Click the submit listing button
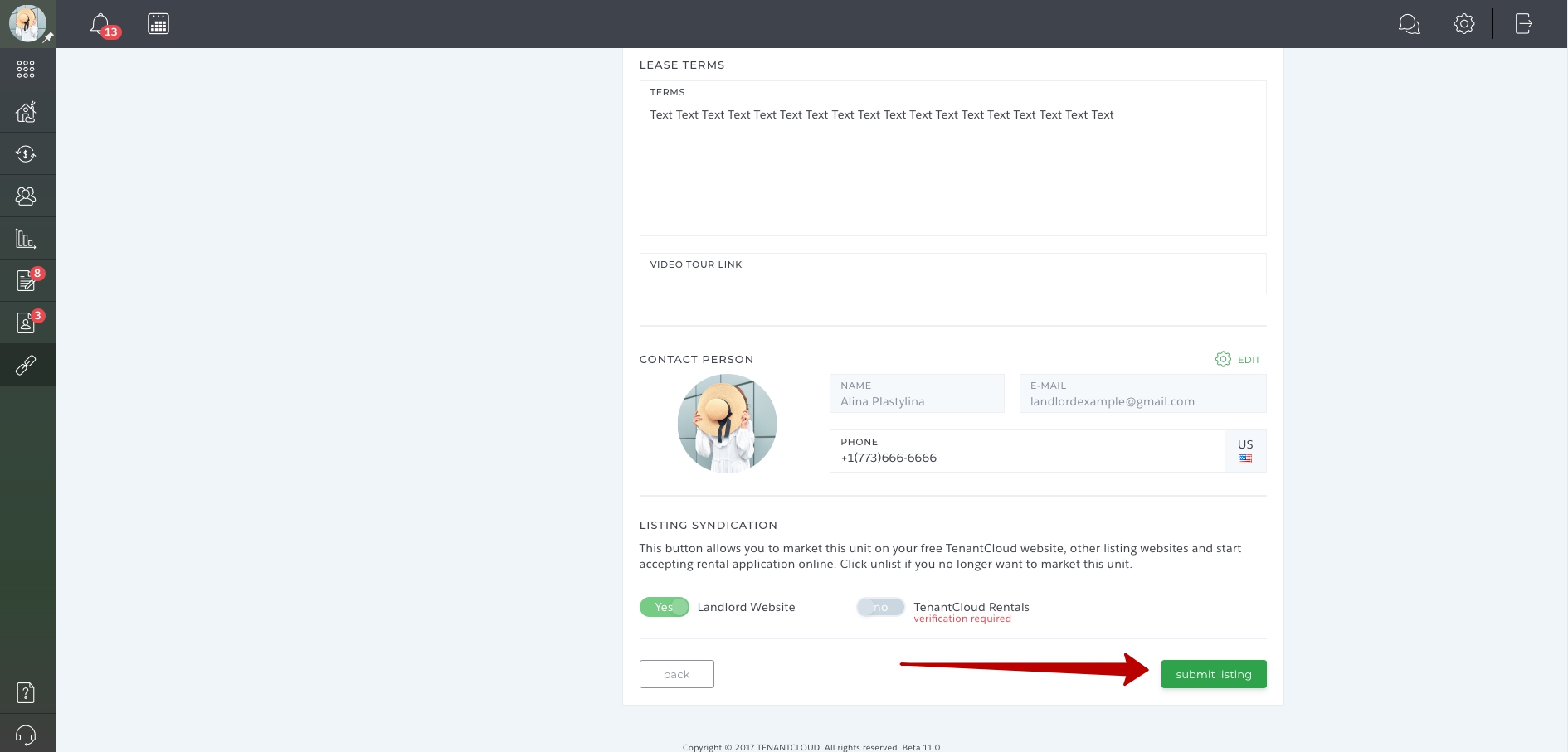 click(x=1214, y=674)
